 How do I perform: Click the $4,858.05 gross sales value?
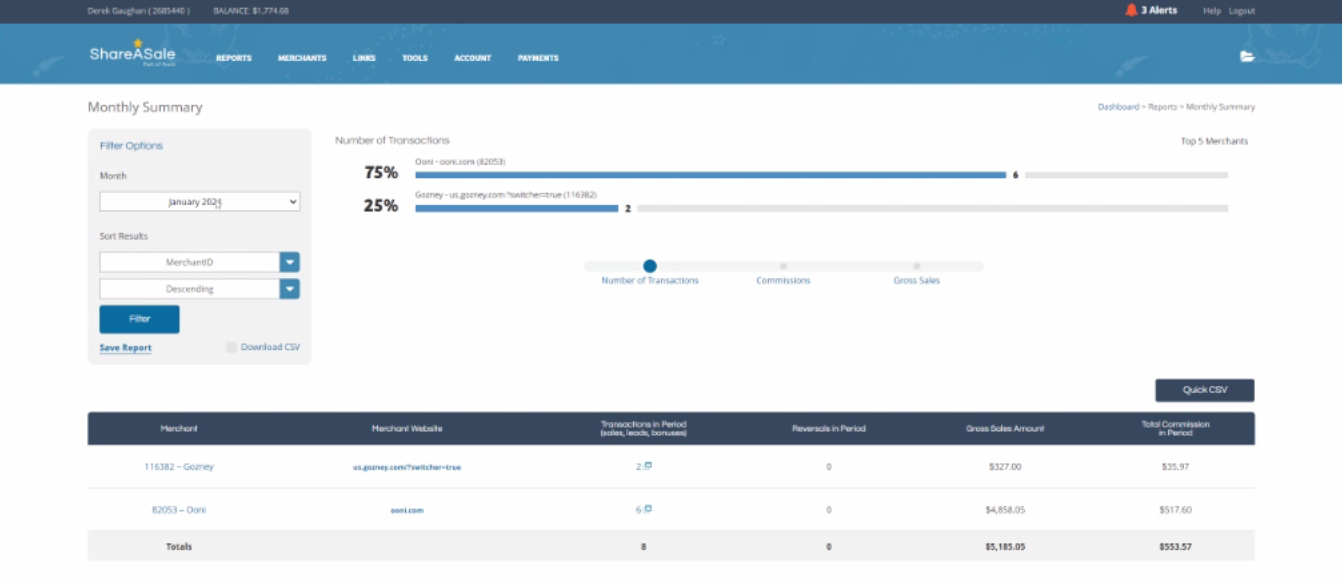(x=1003, y=510)
